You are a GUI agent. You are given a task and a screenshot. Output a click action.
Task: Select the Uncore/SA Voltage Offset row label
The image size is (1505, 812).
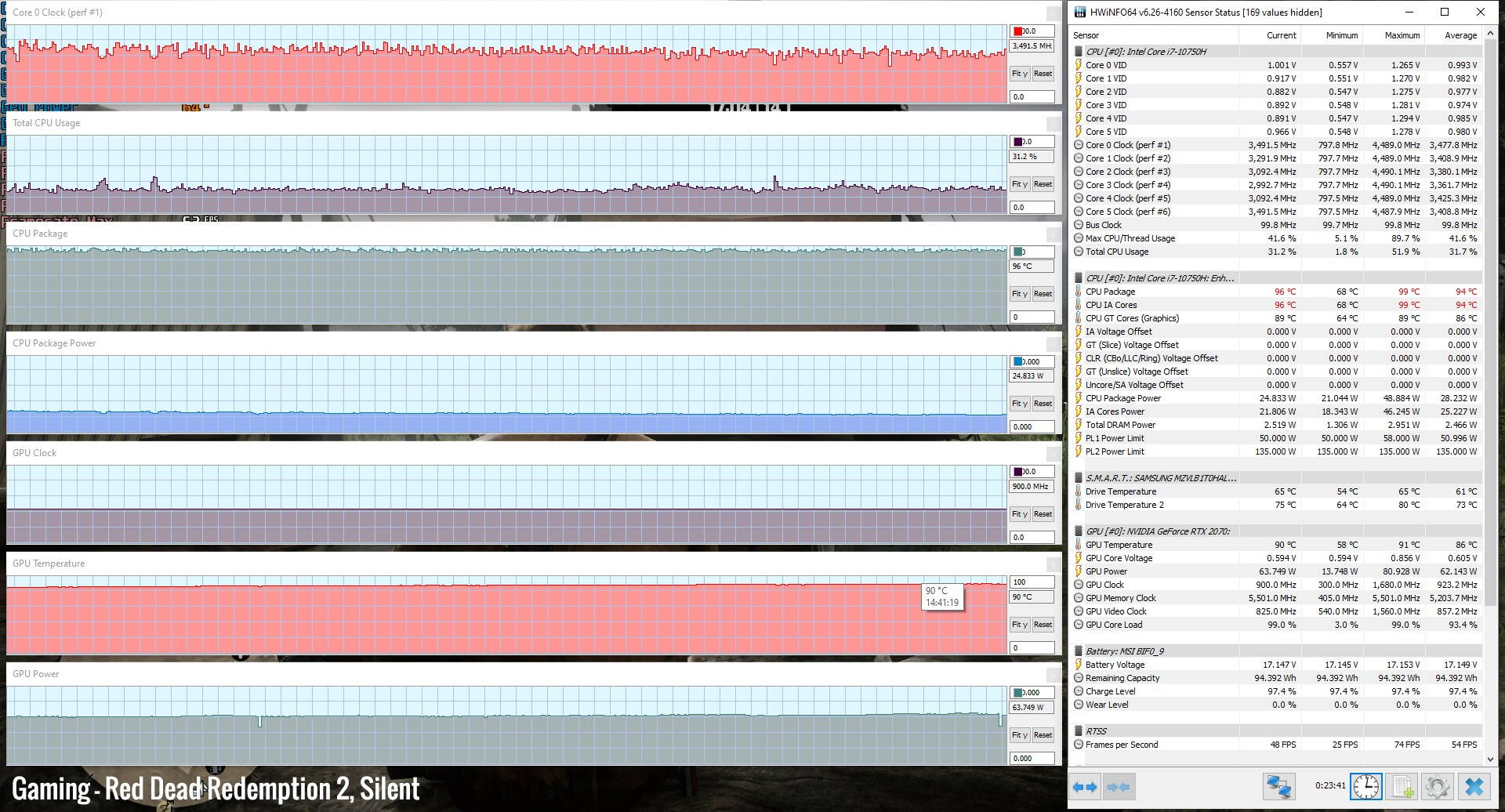(1134, 385)
